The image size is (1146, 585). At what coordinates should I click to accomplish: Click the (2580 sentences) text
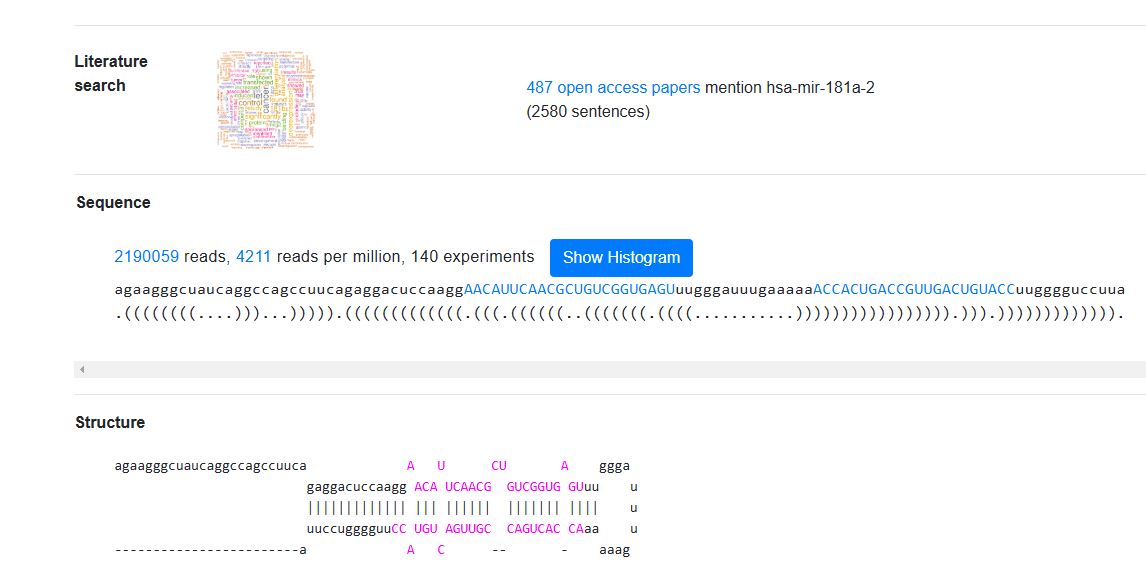pyautogui.click(x=588, y=112)
